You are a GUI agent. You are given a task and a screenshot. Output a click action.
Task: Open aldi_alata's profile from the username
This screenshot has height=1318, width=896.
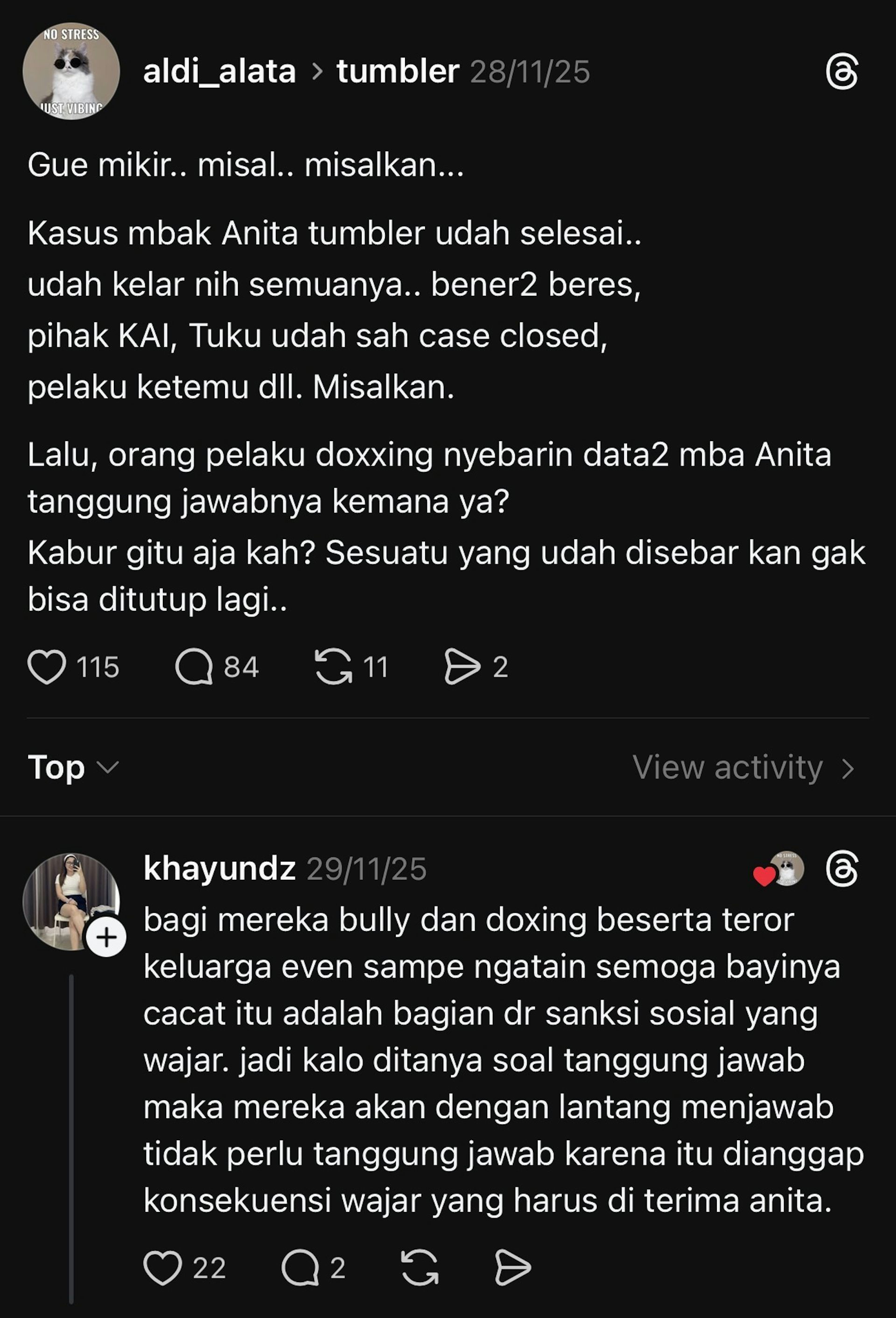point(220,71)
